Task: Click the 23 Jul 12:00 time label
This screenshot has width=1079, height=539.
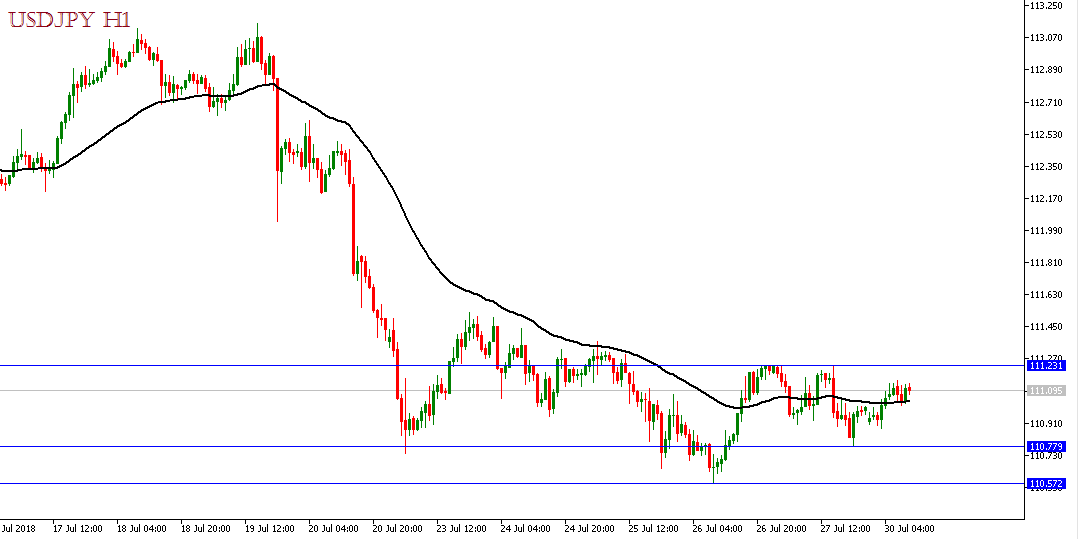Action: coord(463,527)
